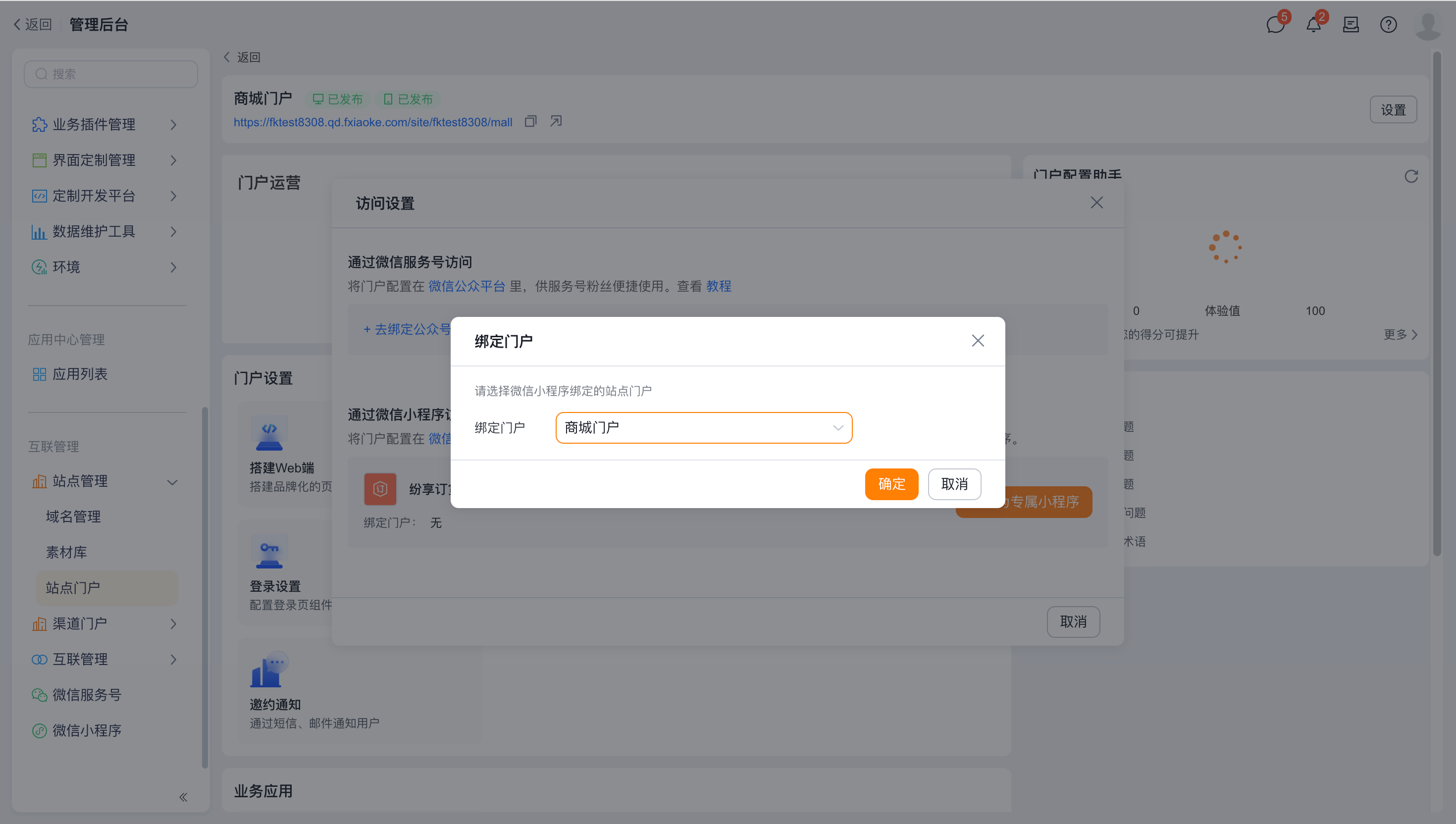Close the 绑定门户 dialog
Image resolution: width=1456 pixels, height=824 pixels.
(x=977, y=341)
